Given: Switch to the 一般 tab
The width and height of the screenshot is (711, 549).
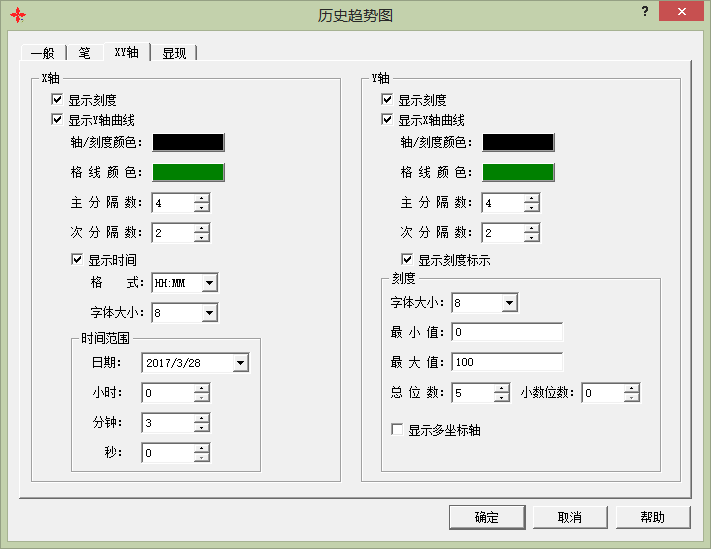Looking at the screenshot, I should click(x=42, y=53).
